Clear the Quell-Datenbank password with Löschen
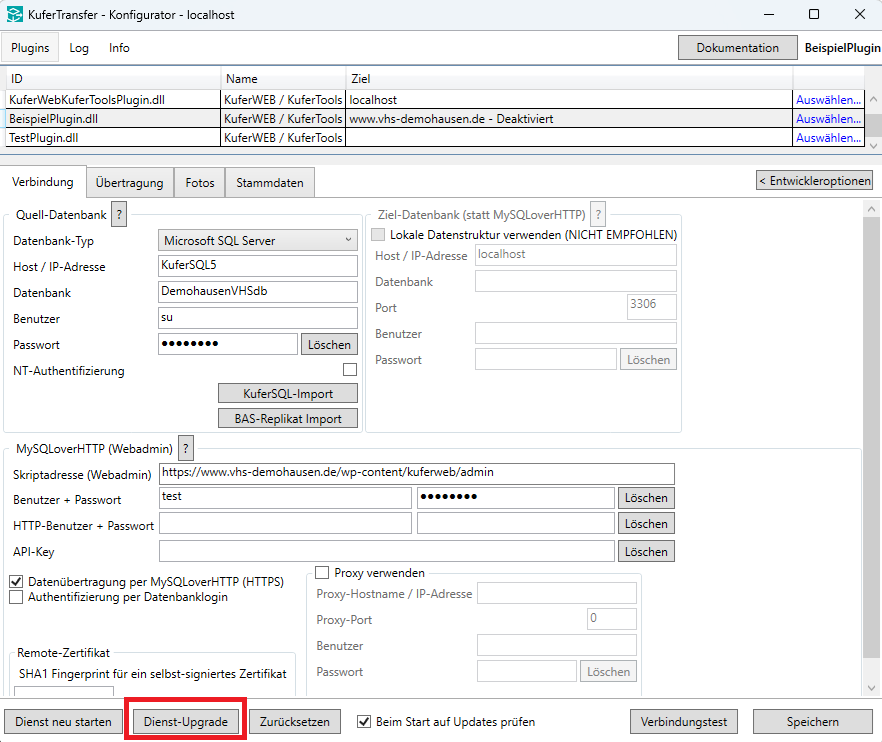This screenshot has width=882, height=742. tap(329, 344)
